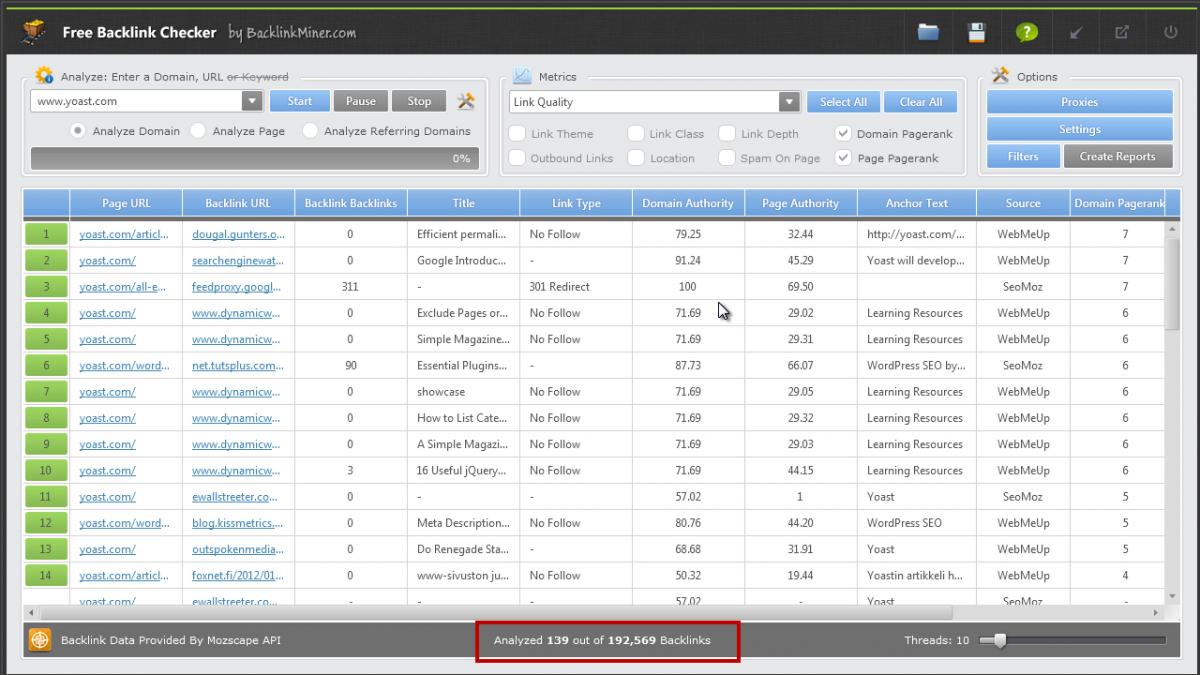Click the Metrics chart icon
This screenshot has width=1200, height=675.
[x=522, y=76]
